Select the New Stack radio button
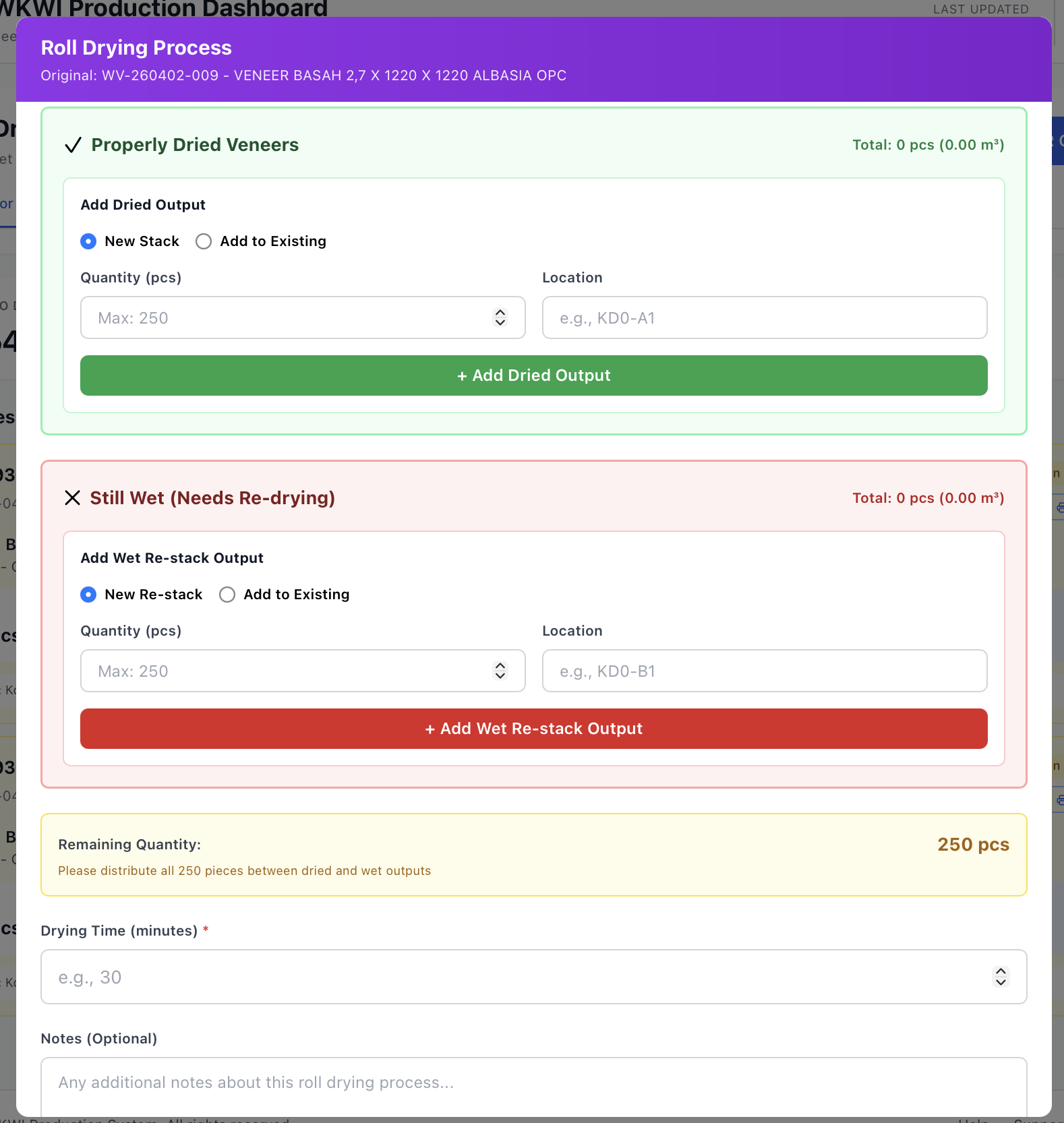 pos(88,241)
